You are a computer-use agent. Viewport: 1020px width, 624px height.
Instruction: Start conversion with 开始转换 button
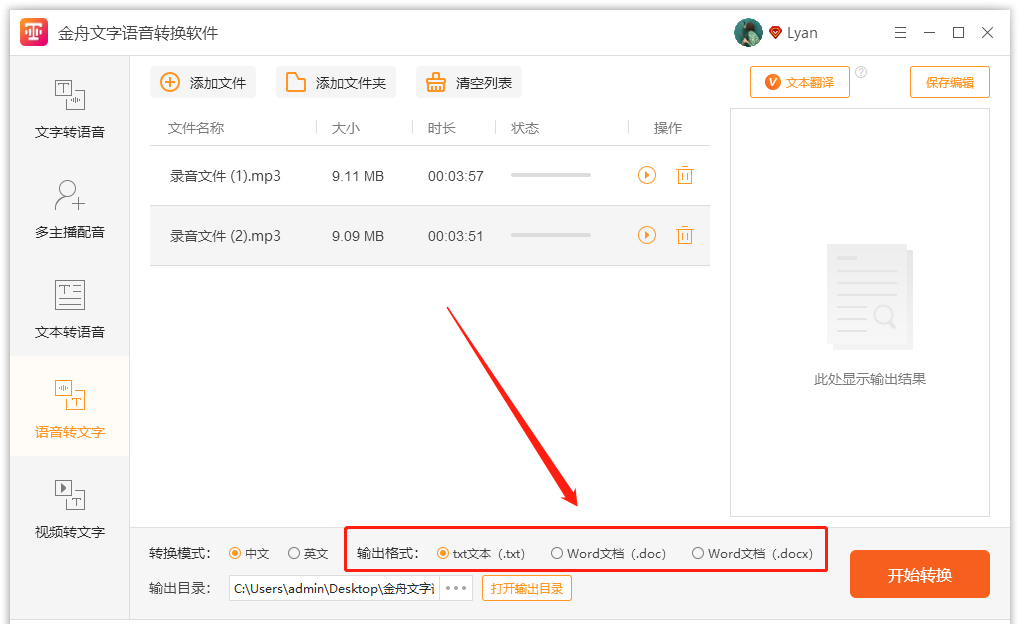pos(919,575)
